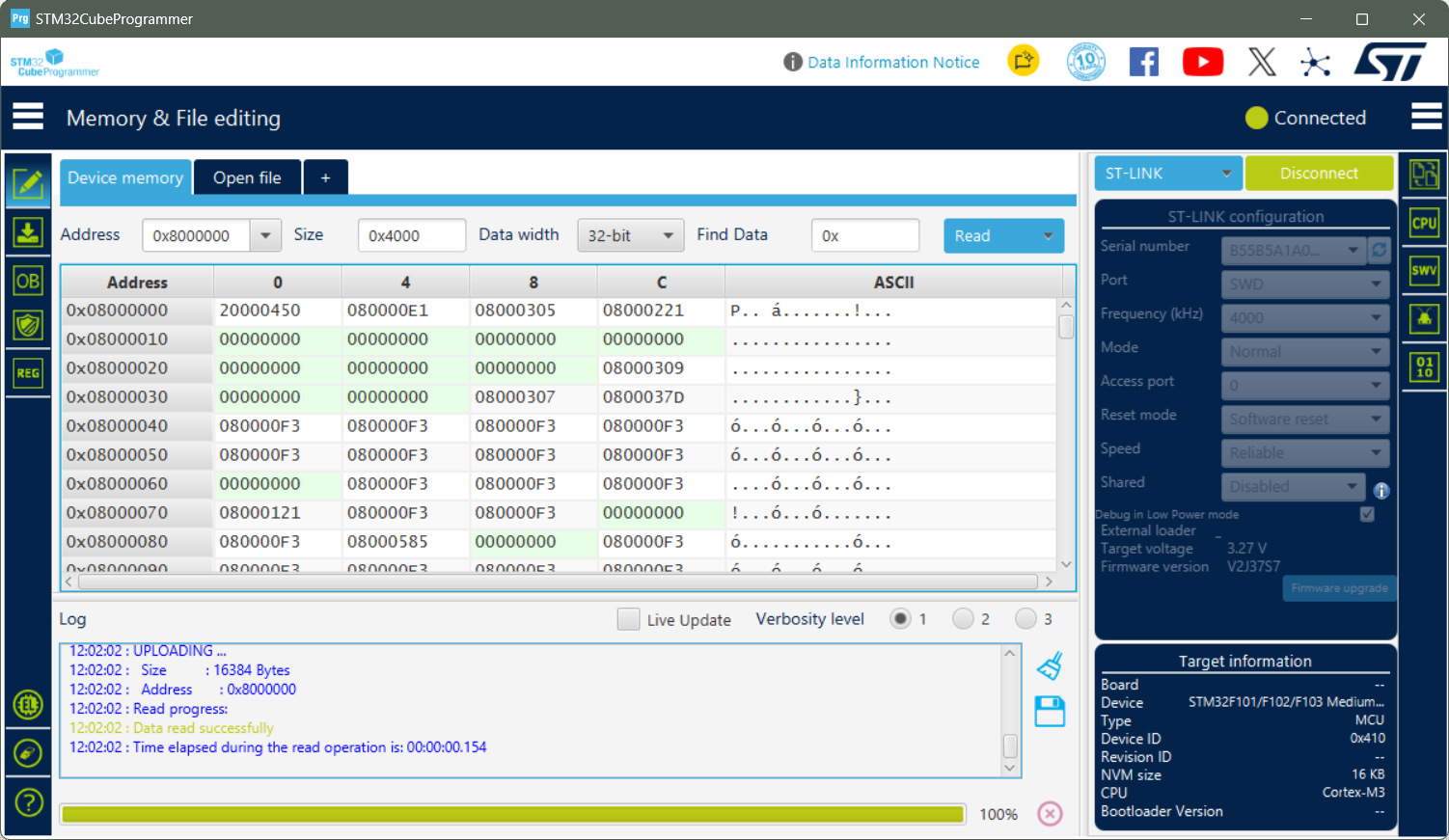This screenshot has width=1449, height=840.
Task: Toggle Debug in Low Power mode checkbox
Action: click(1367, 514)
